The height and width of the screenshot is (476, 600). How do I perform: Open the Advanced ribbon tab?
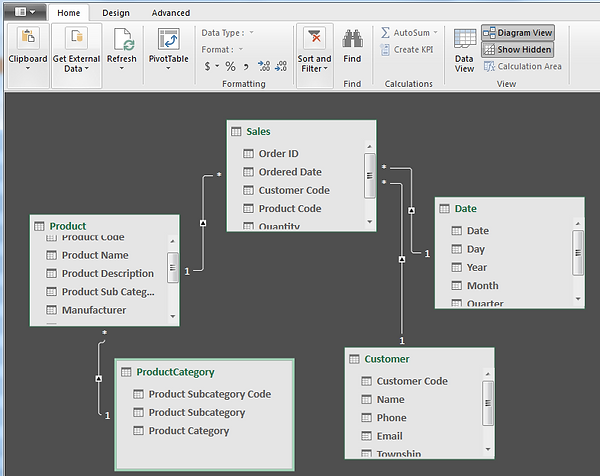coord(171,13)
